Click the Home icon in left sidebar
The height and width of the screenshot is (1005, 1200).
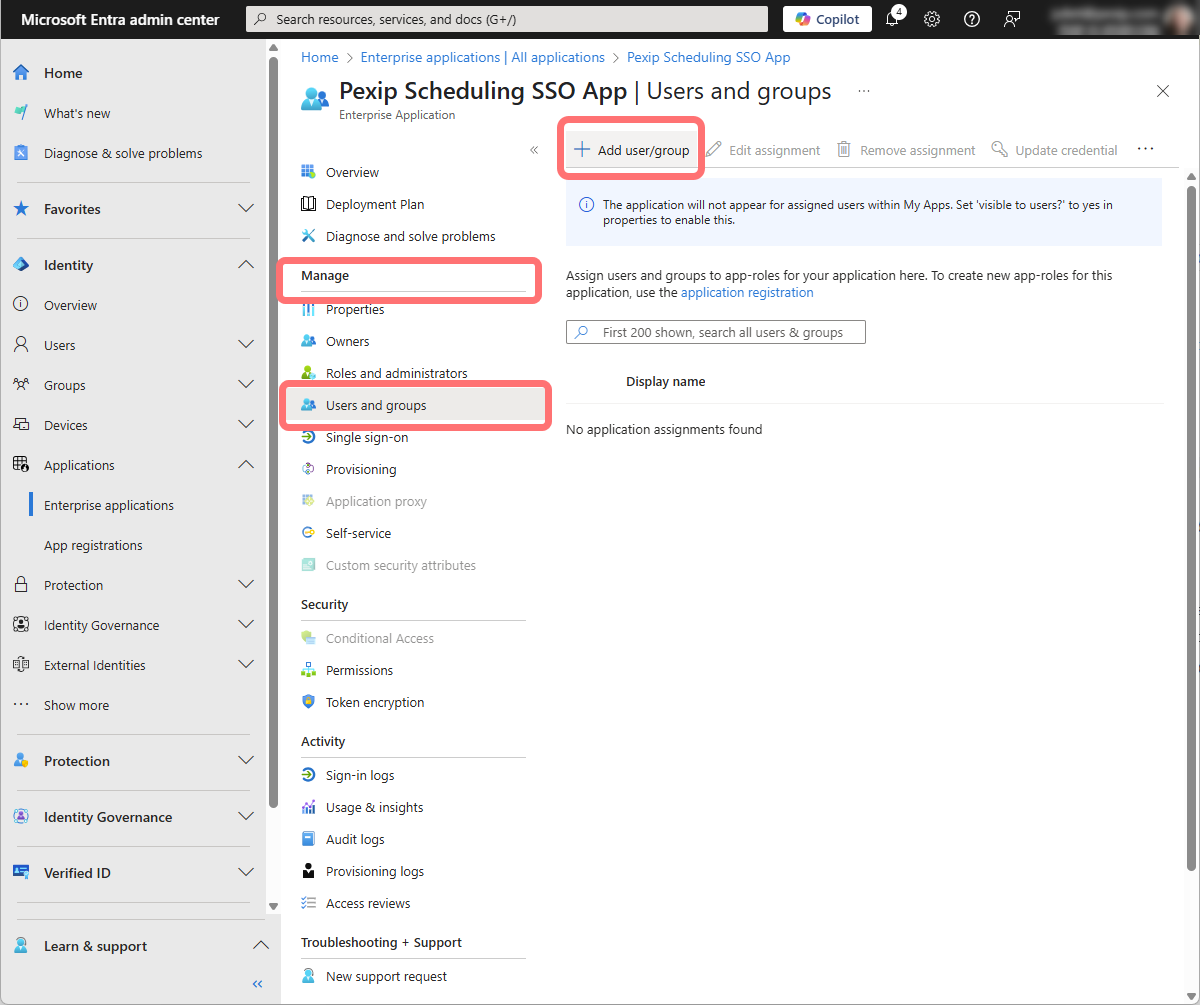[x=21, y=73]
